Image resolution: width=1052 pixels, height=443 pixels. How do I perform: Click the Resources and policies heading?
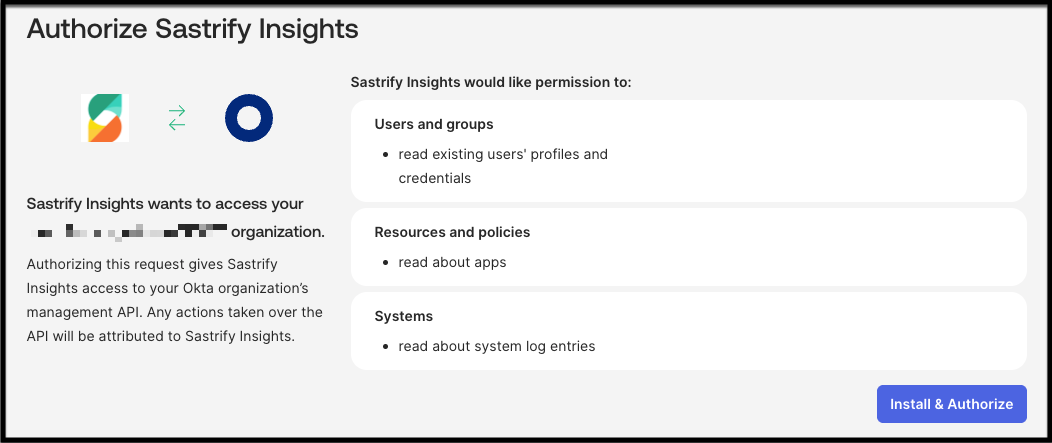[452, 232]
